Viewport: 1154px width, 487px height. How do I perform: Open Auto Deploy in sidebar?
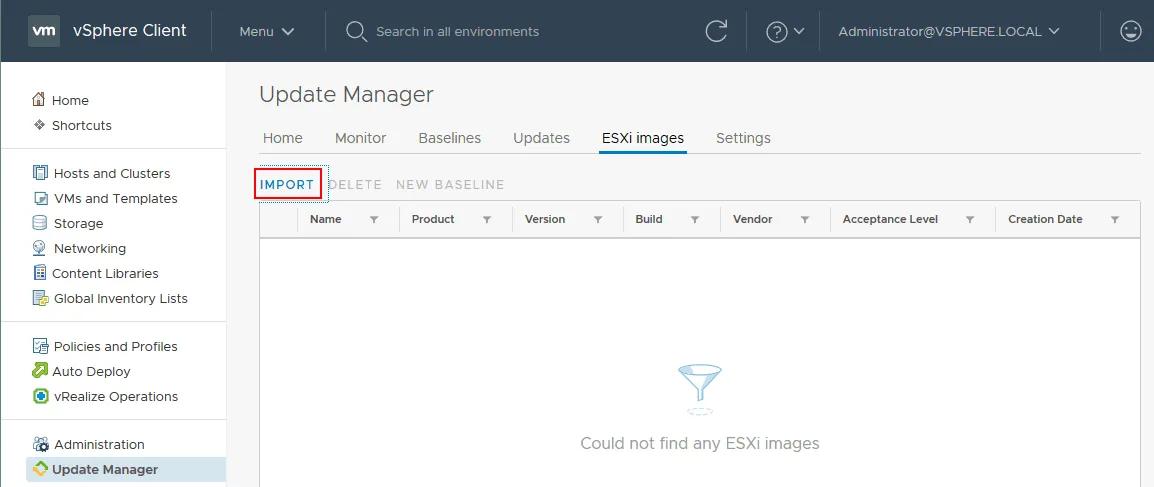pyautogui.click(x=91, y=372)
